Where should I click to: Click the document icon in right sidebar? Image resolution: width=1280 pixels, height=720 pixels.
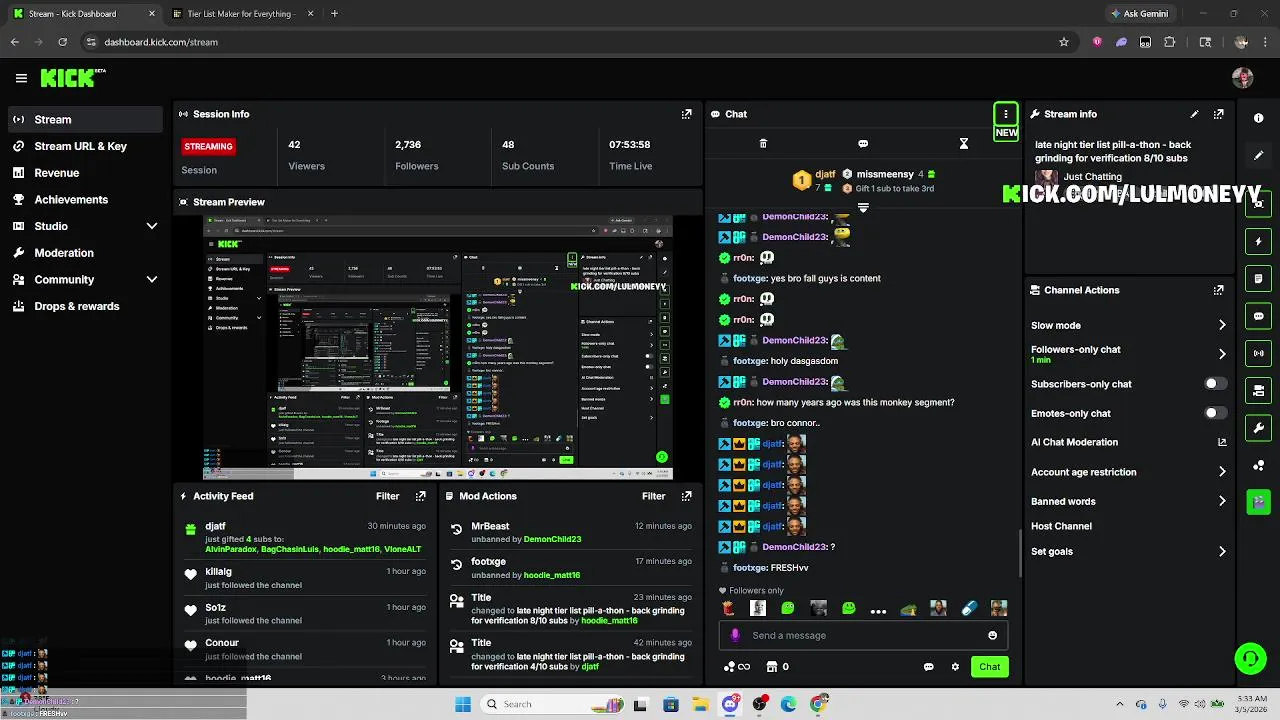click(x=1258, y=279)
